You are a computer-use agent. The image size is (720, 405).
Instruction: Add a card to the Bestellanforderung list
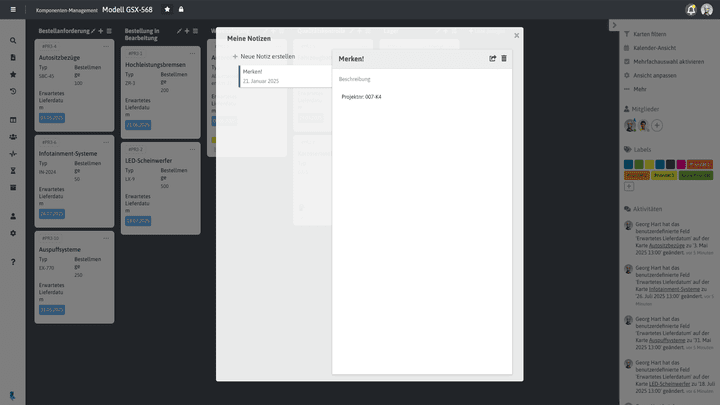tap(101, 31)
